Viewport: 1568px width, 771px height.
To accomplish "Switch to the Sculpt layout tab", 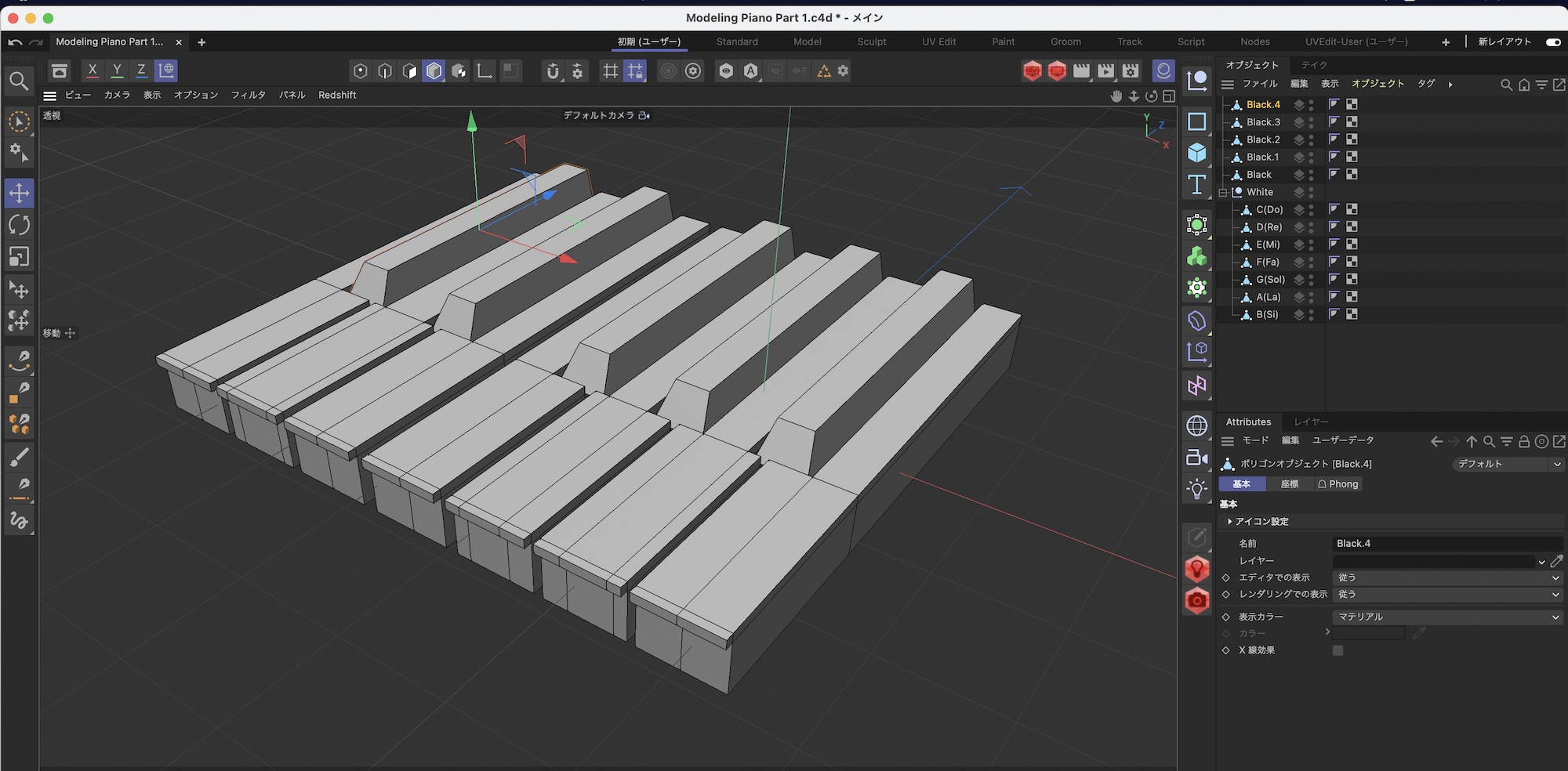I will click(871, 42).
